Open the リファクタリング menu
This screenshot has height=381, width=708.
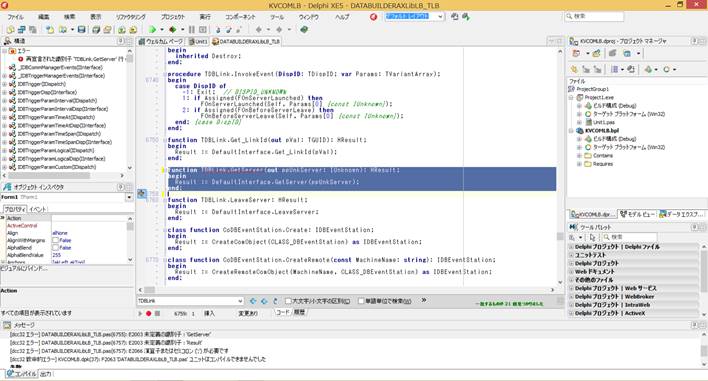(130, 17)
